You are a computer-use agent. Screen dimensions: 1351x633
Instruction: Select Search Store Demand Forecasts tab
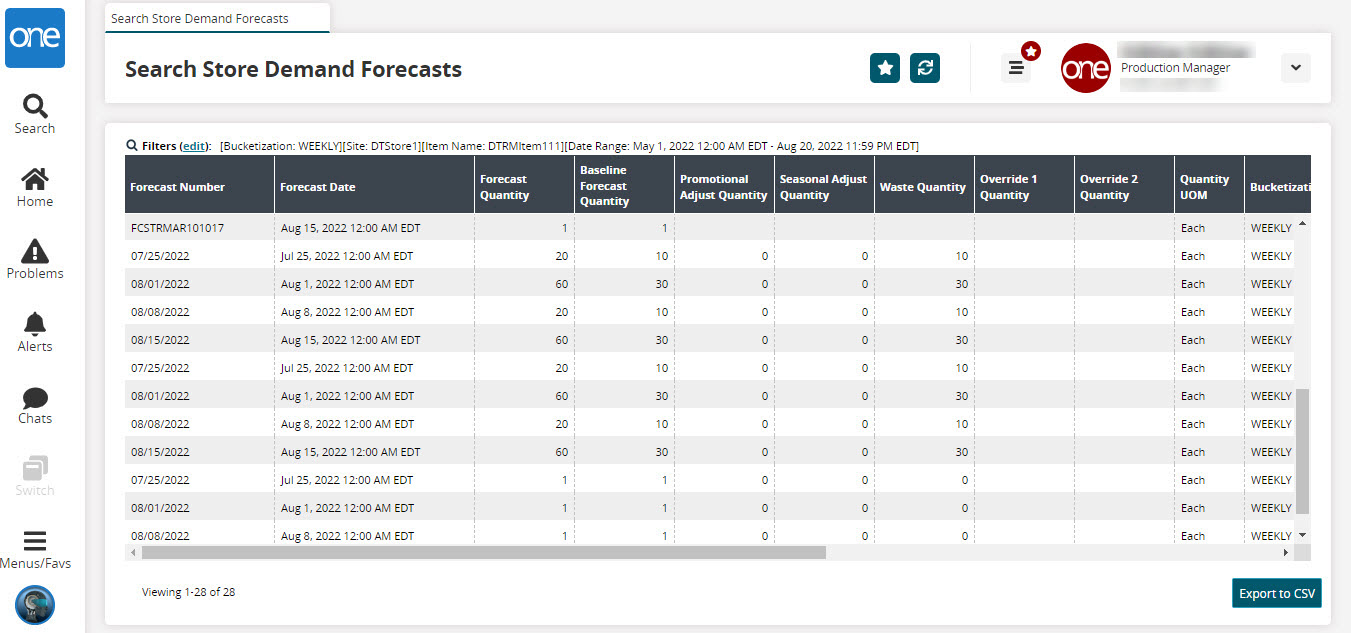pos(200,18)
